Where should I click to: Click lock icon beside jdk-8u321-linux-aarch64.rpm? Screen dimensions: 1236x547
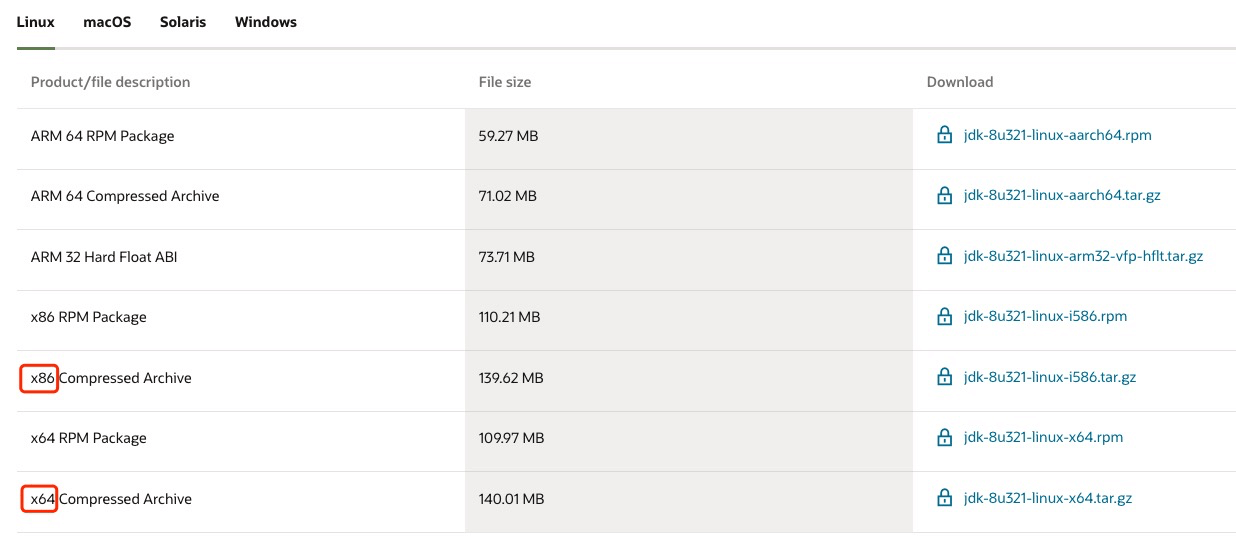pyautogui.click(x=944, y=135)
